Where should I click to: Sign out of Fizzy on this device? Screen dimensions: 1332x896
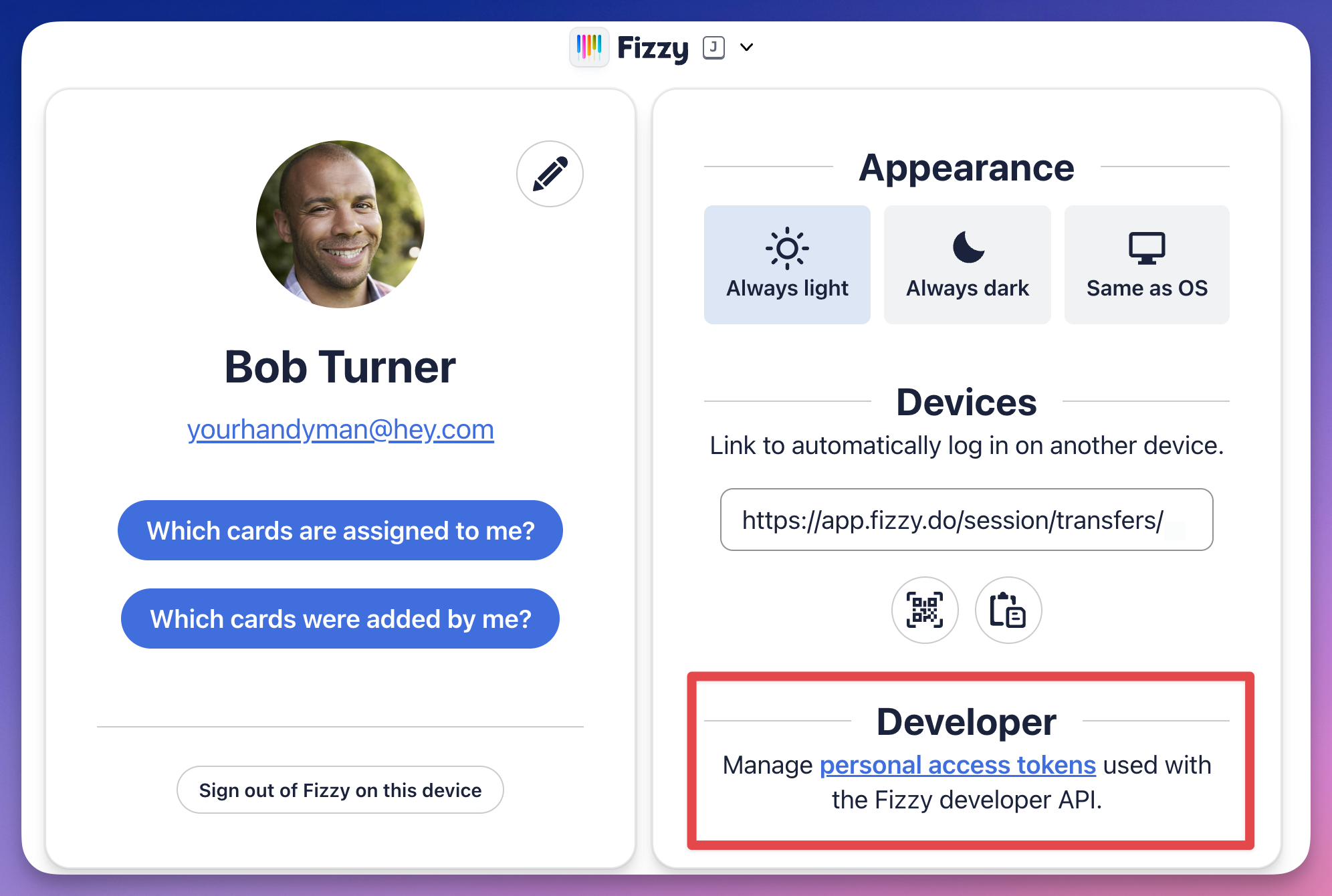tap(340, 790)
